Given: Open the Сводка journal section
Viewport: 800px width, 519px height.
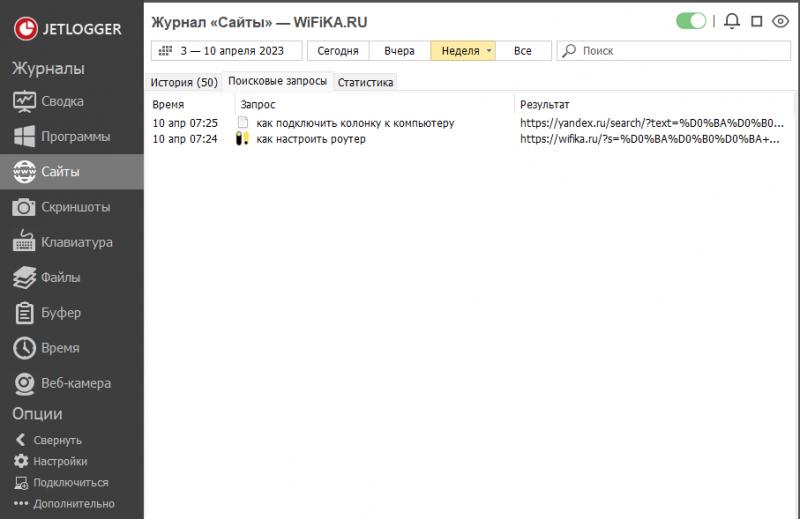Looking at the screenshot, I should (x=62, y=101).
